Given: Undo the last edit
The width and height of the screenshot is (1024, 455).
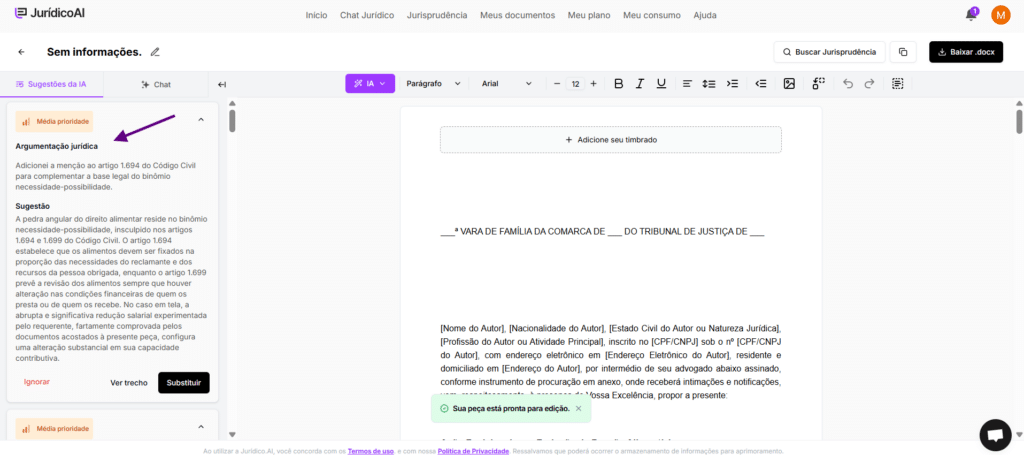Looking at the screenshot, I should [x=848, y=84].
